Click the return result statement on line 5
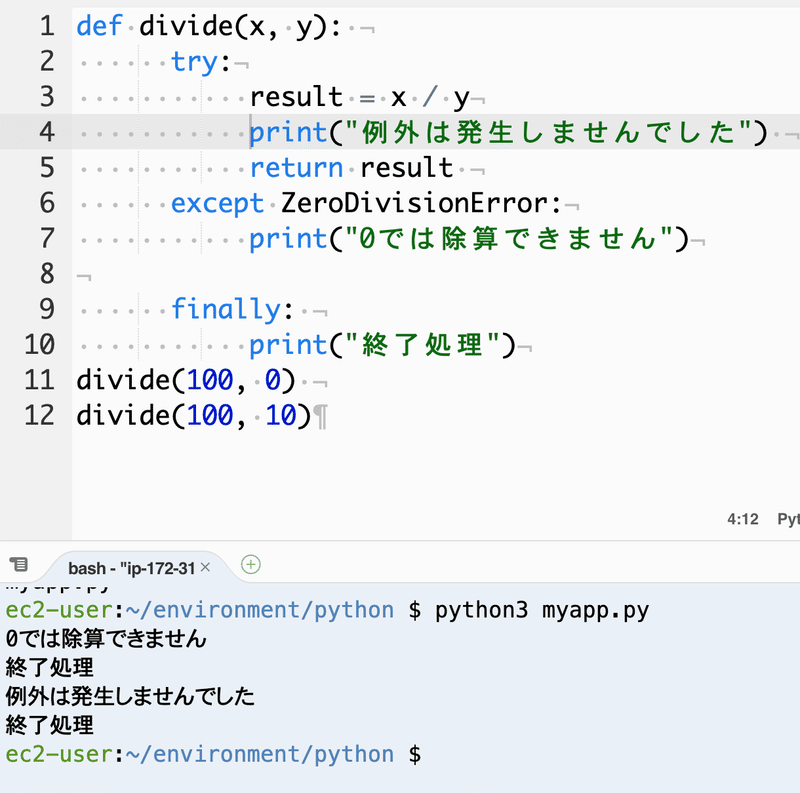800x793 pixels. 350,167
